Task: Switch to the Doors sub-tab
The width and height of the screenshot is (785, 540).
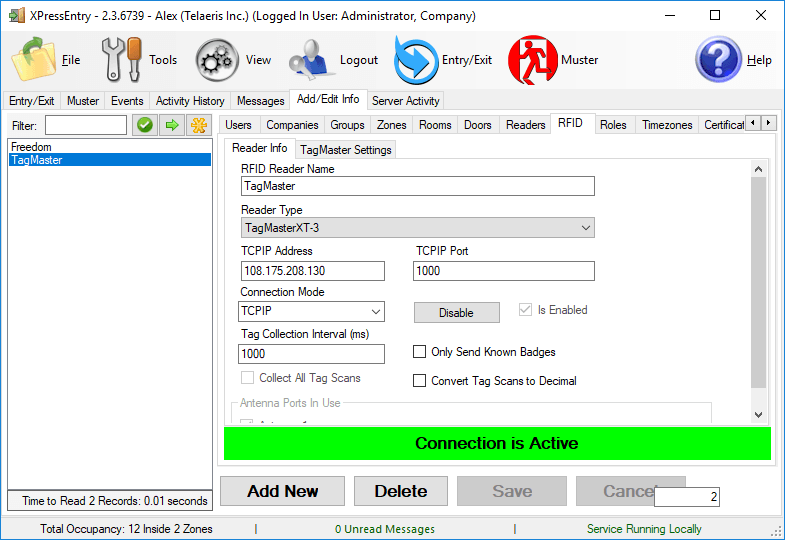Action: pyautogui.click(x=478, y=125)
